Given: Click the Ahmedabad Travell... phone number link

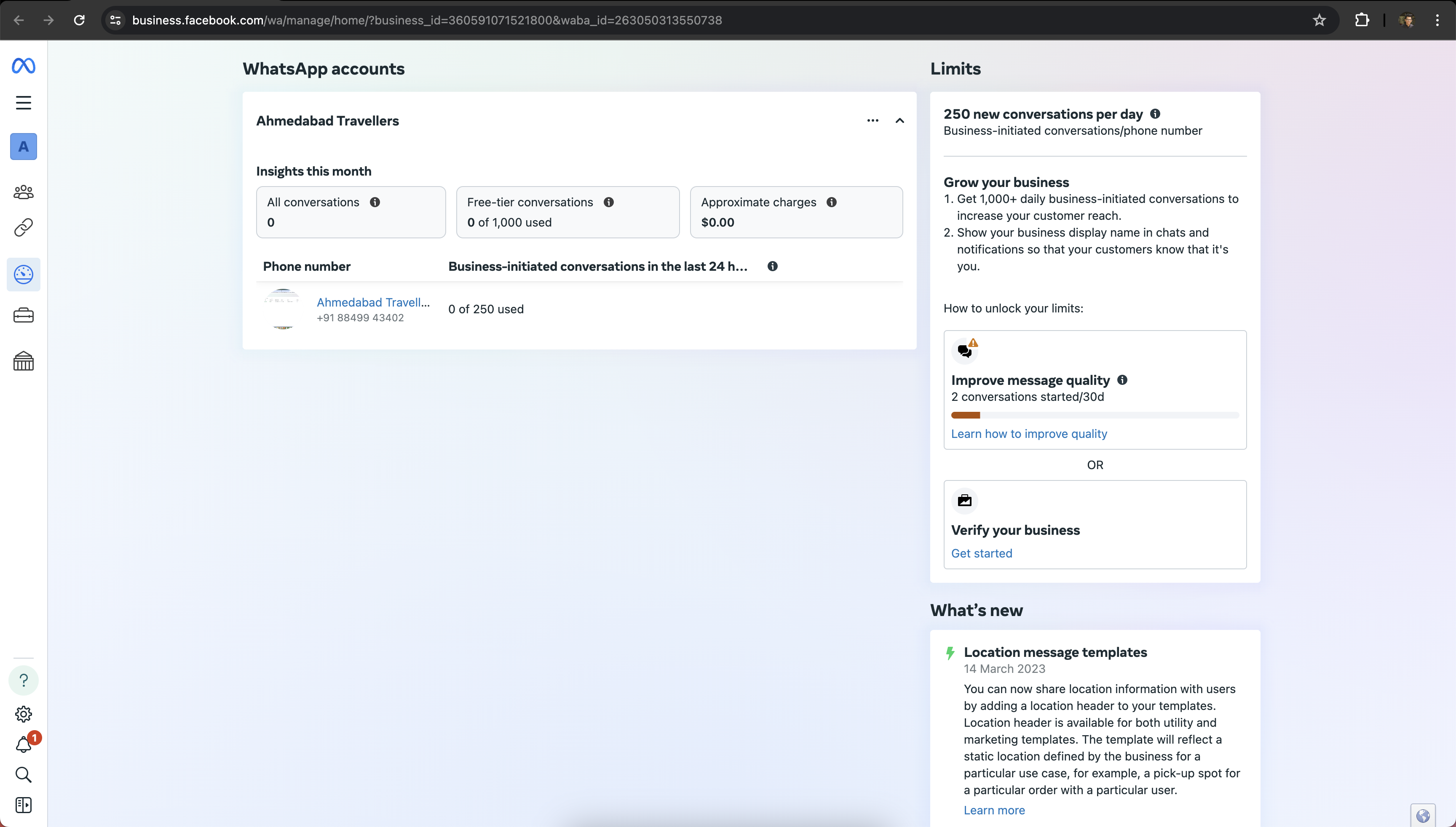Looking at the screenshot, I should pos(373,302).
